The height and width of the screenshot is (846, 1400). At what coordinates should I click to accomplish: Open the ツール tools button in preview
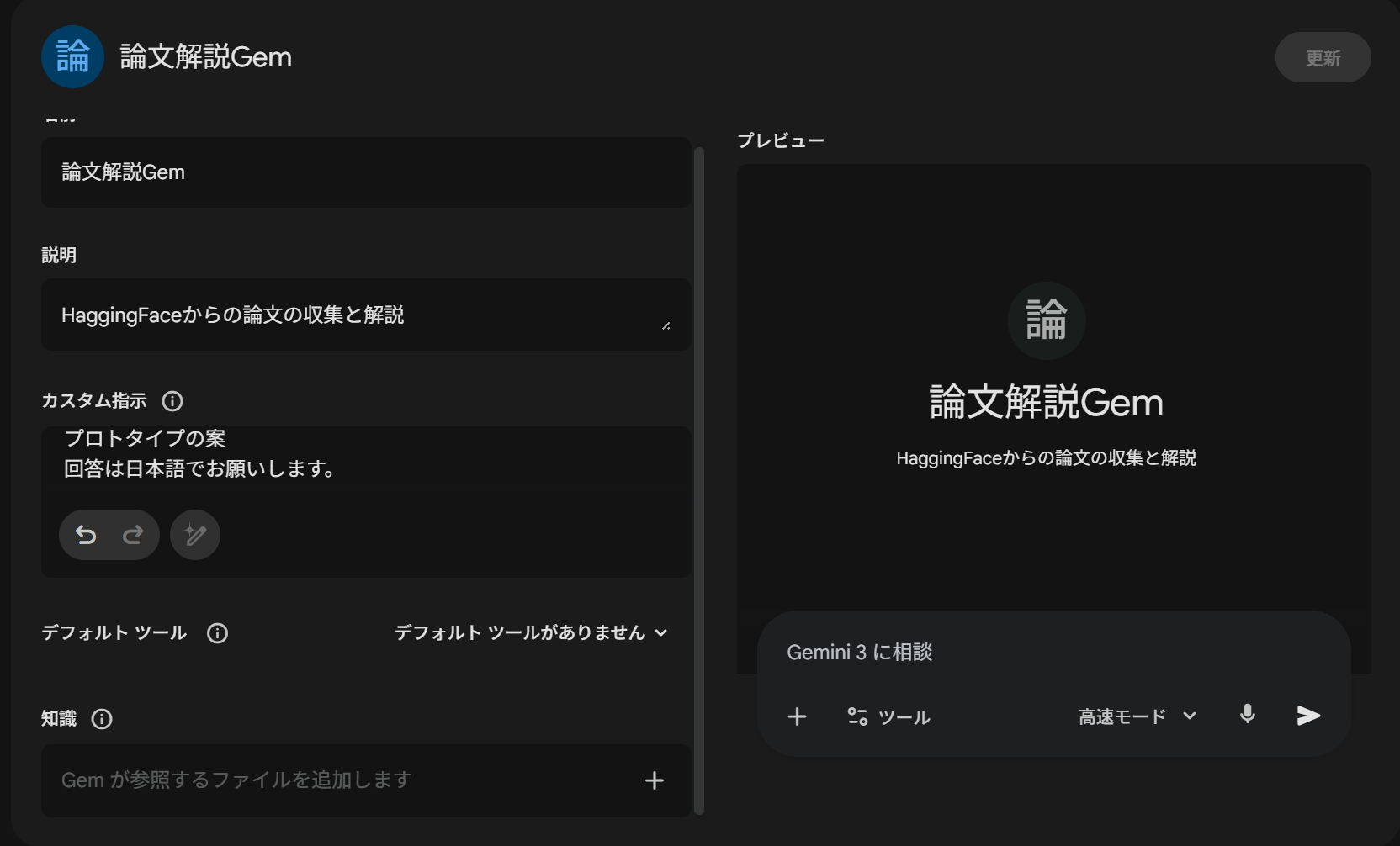[x=888, y=716]
